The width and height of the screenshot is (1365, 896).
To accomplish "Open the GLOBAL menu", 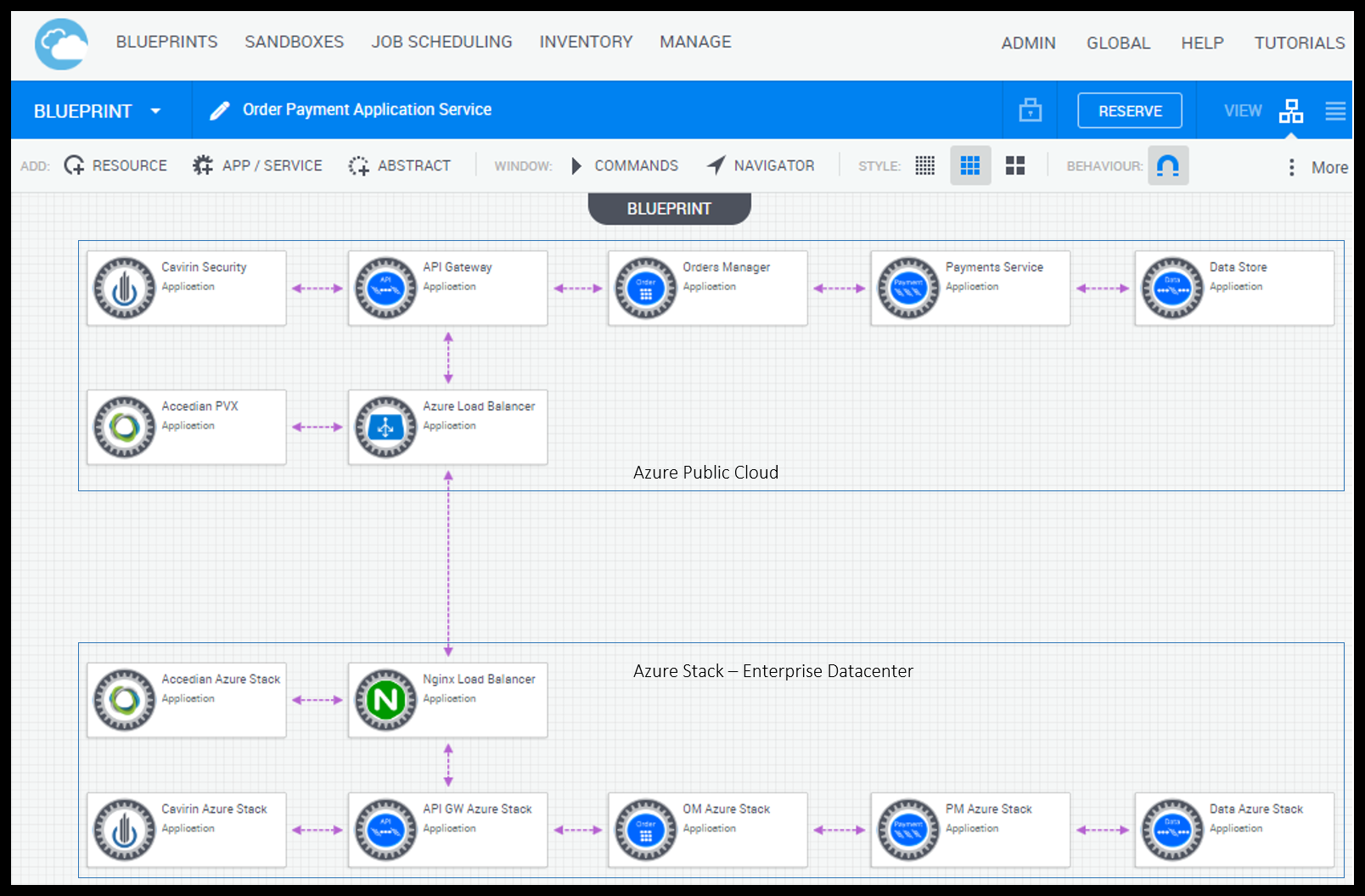I will pyautogui.click(x=1118, y=42).
